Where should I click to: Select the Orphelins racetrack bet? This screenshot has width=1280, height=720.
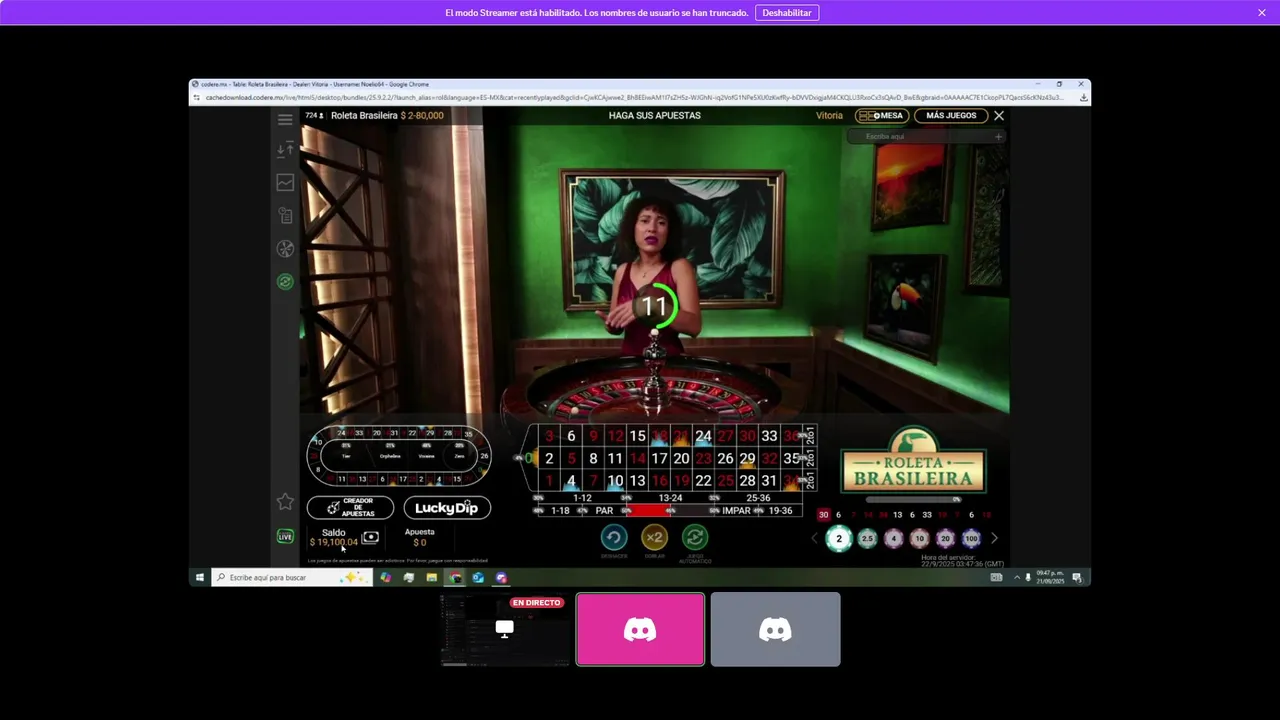[390, 456]
